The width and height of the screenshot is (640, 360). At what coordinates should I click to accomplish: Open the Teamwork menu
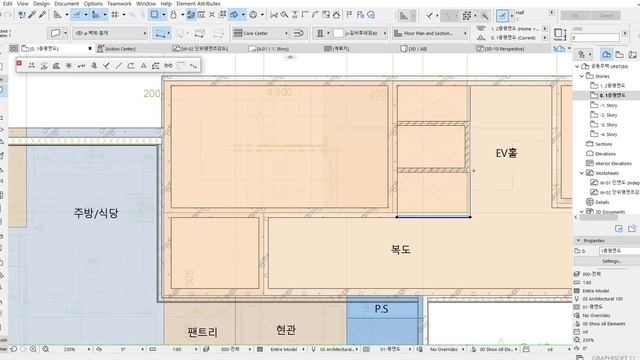click(119, 4)
